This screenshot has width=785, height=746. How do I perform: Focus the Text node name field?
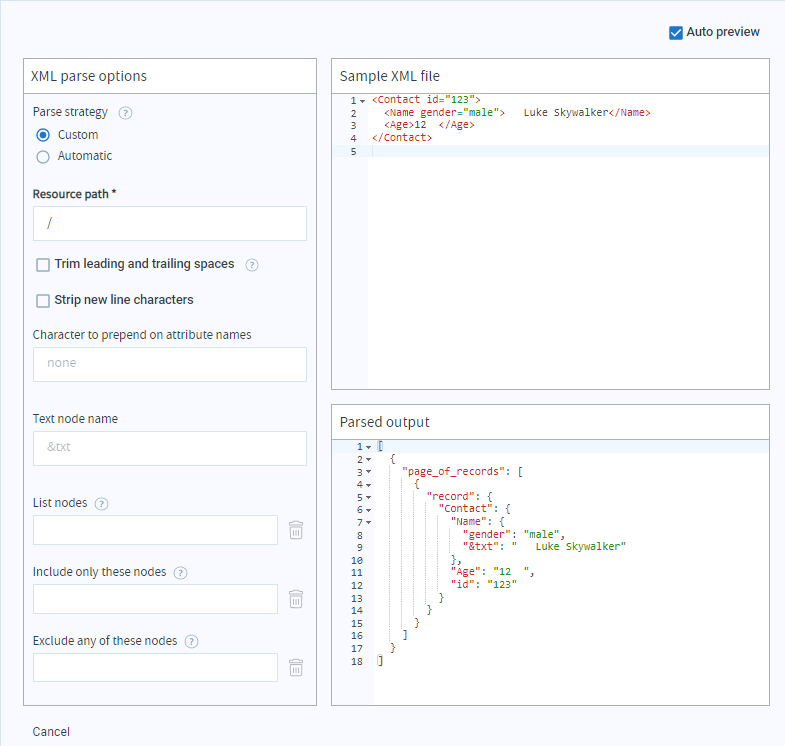click(170, 448)
